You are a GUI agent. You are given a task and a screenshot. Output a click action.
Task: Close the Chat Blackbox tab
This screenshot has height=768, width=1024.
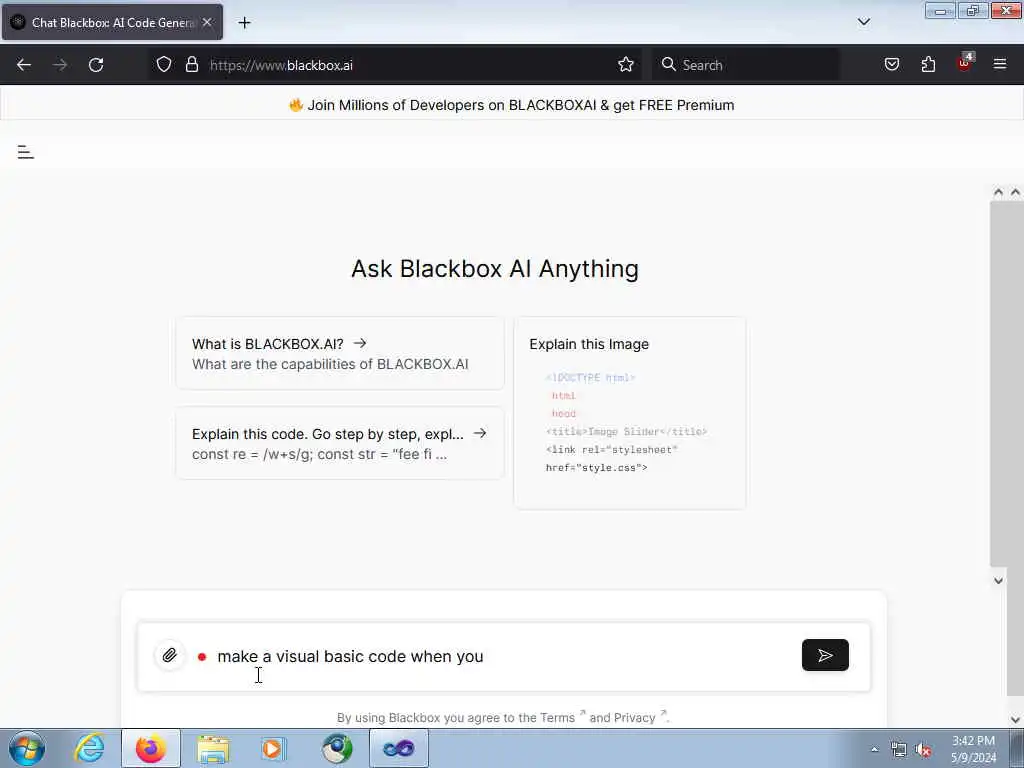207,22
